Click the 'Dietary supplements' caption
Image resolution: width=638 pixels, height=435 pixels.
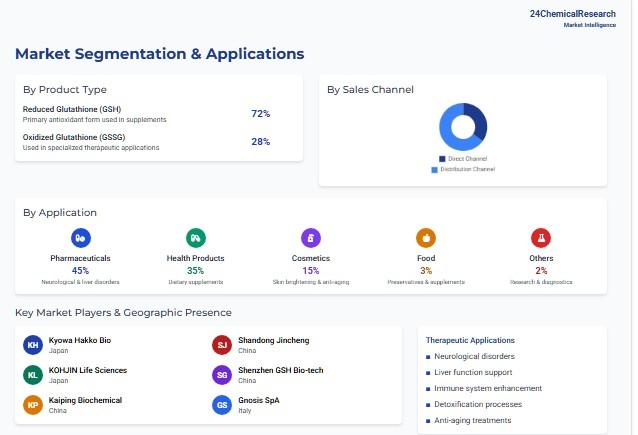(196, 282)
